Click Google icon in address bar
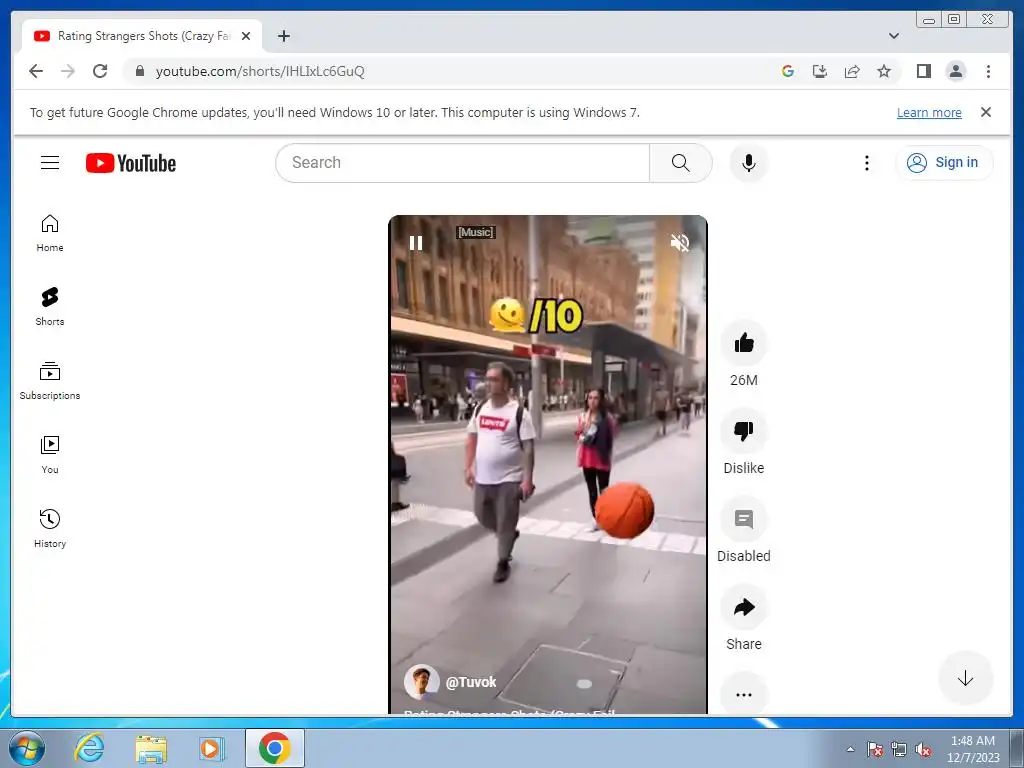Image resolution: width=1024 pixels, height=768 pixels. click(x=788, y=71)
